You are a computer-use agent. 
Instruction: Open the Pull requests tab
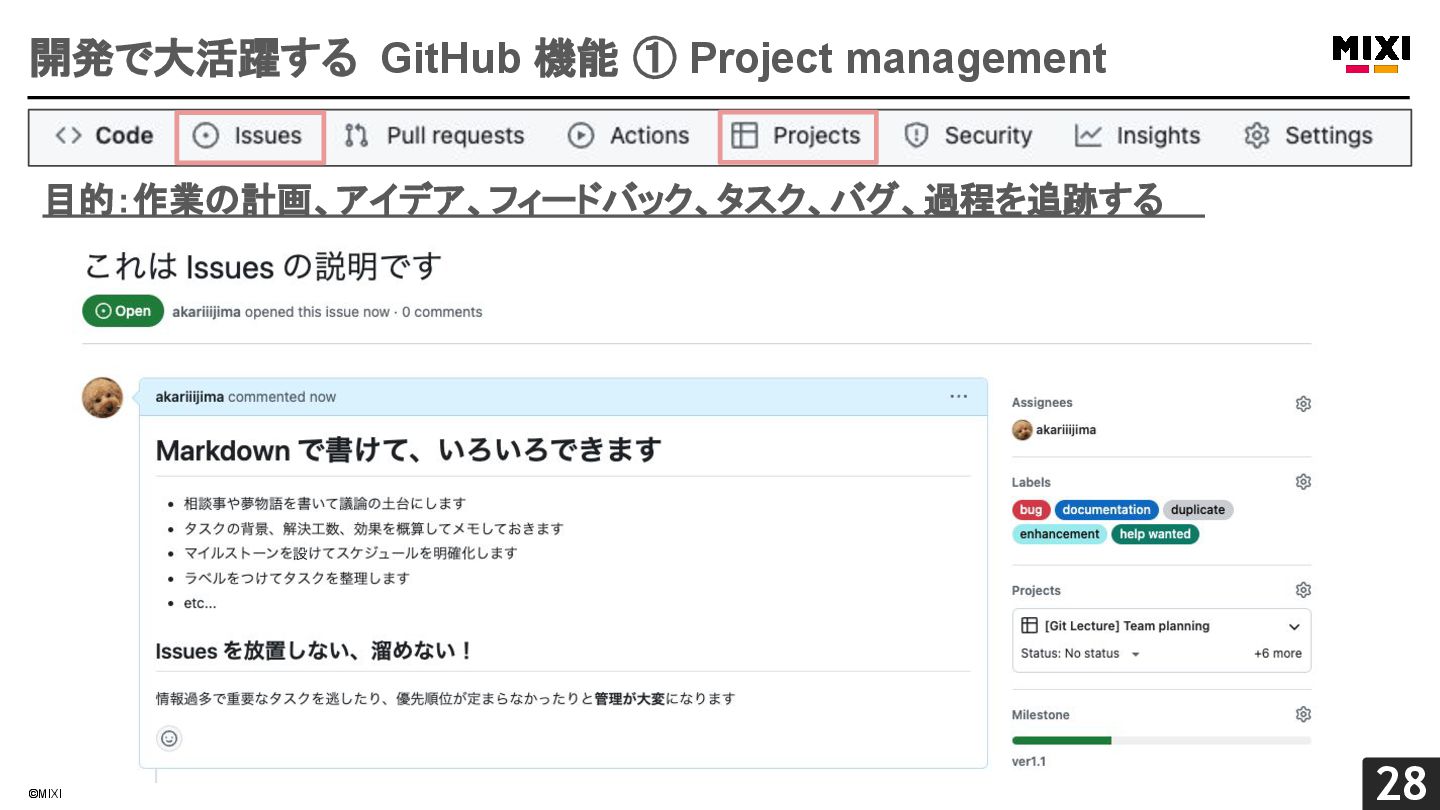pyautogui.click(x=434, y=136)
